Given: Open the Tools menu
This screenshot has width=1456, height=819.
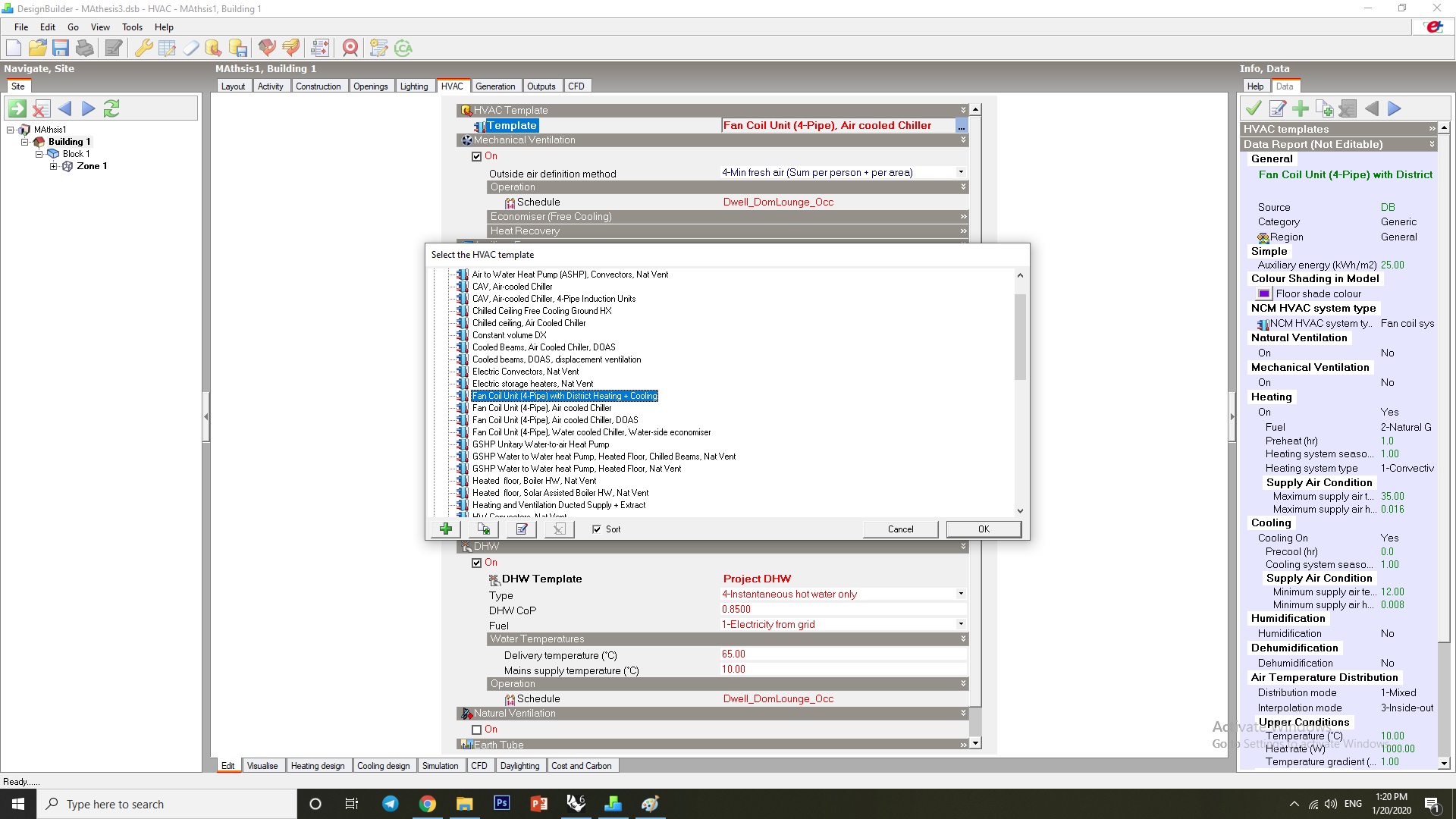Looking at the screenshot, I should pos(132,27).
